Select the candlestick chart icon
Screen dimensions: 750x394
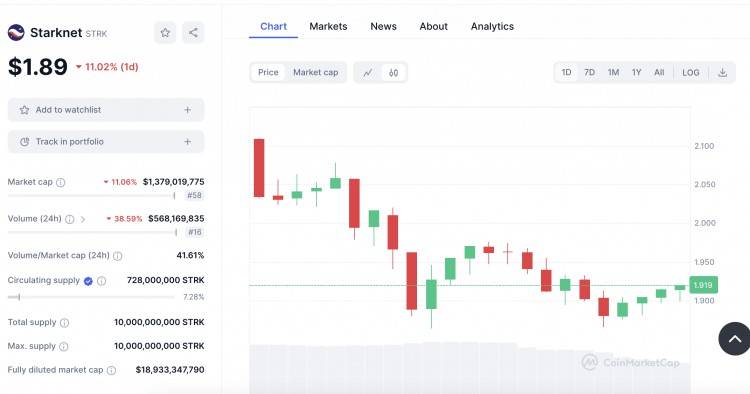click(393, 73)
